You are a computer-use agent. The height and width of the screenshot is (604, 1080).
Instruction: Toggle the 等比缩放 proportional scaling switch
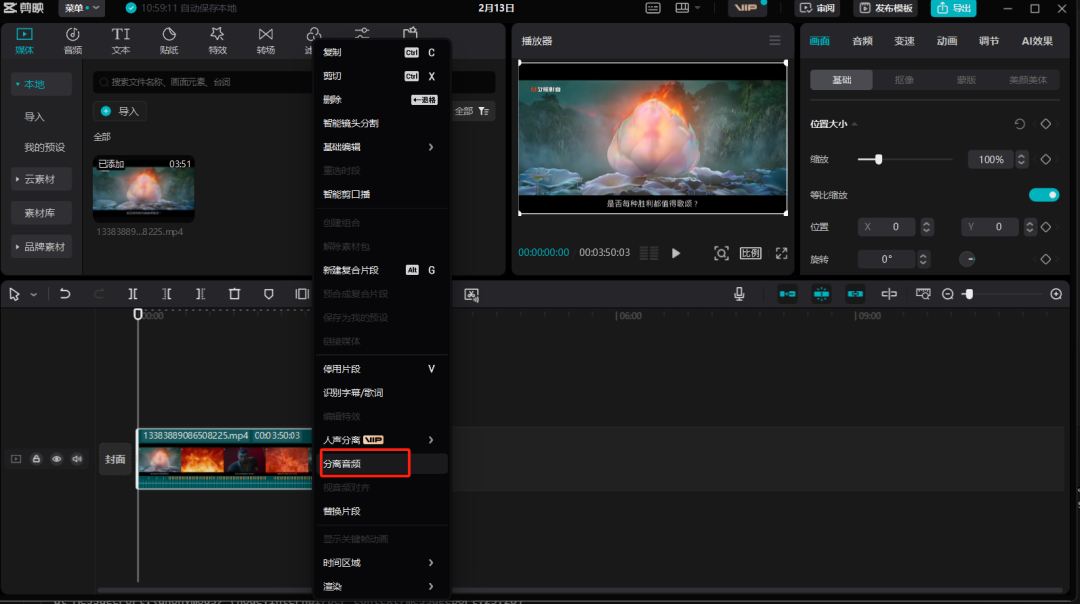[x=1043, y=195]
